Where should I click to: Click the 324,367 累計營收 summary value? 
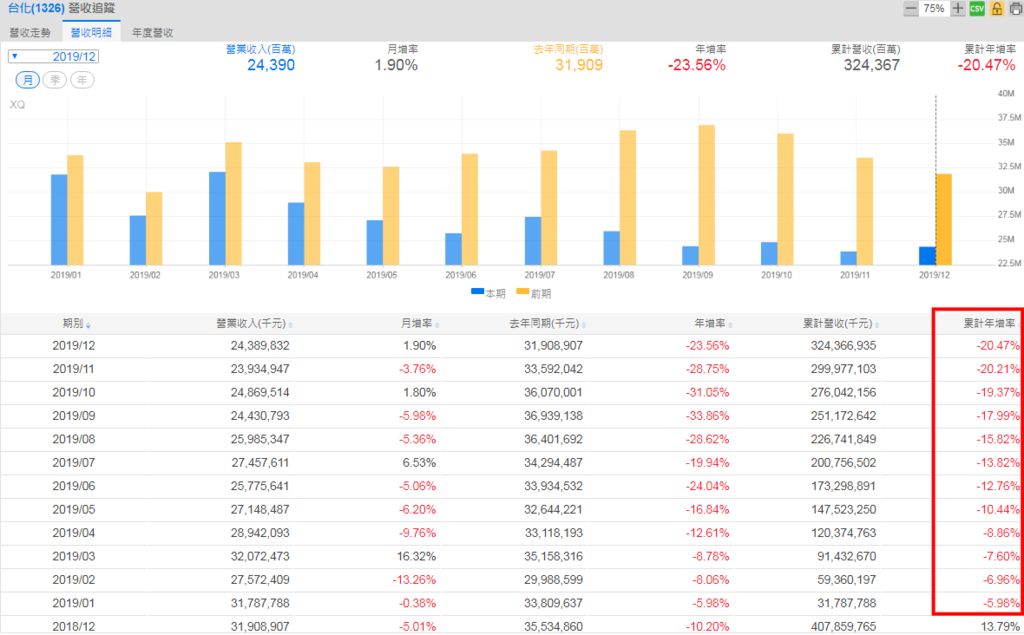tap(871, 65)
